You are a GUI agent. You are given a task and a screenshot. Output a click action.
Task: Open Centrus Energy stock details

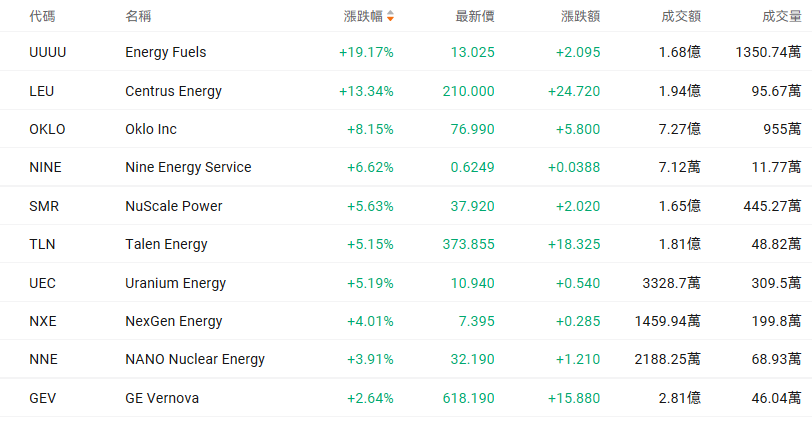[173, 91]
